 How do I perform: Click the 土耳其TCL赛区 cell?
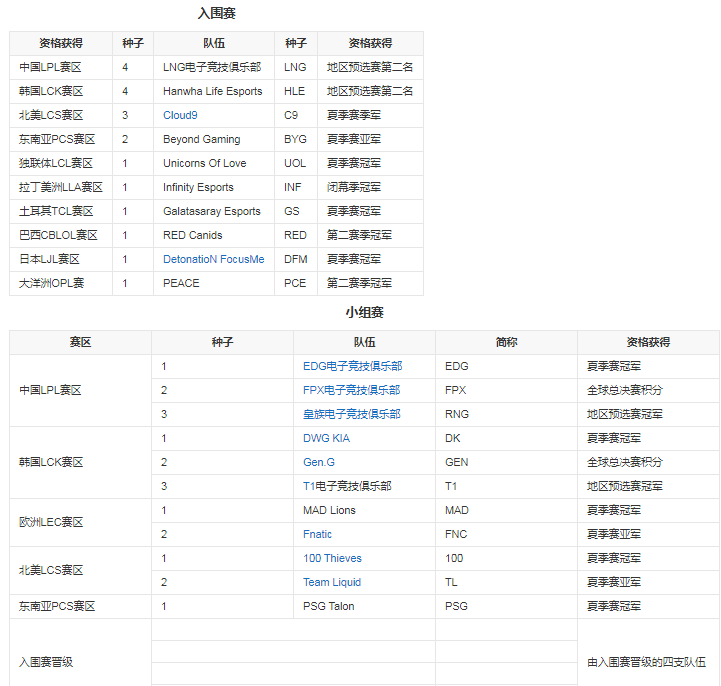[61, 211]
